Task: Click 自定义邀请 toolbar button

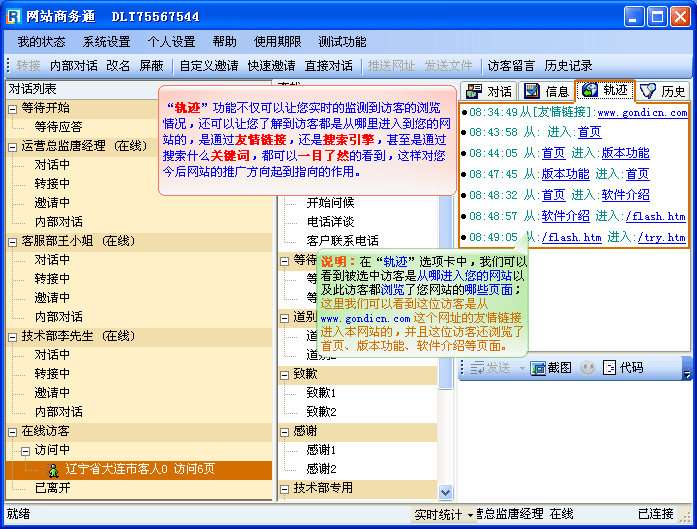Action: (209, 66)
